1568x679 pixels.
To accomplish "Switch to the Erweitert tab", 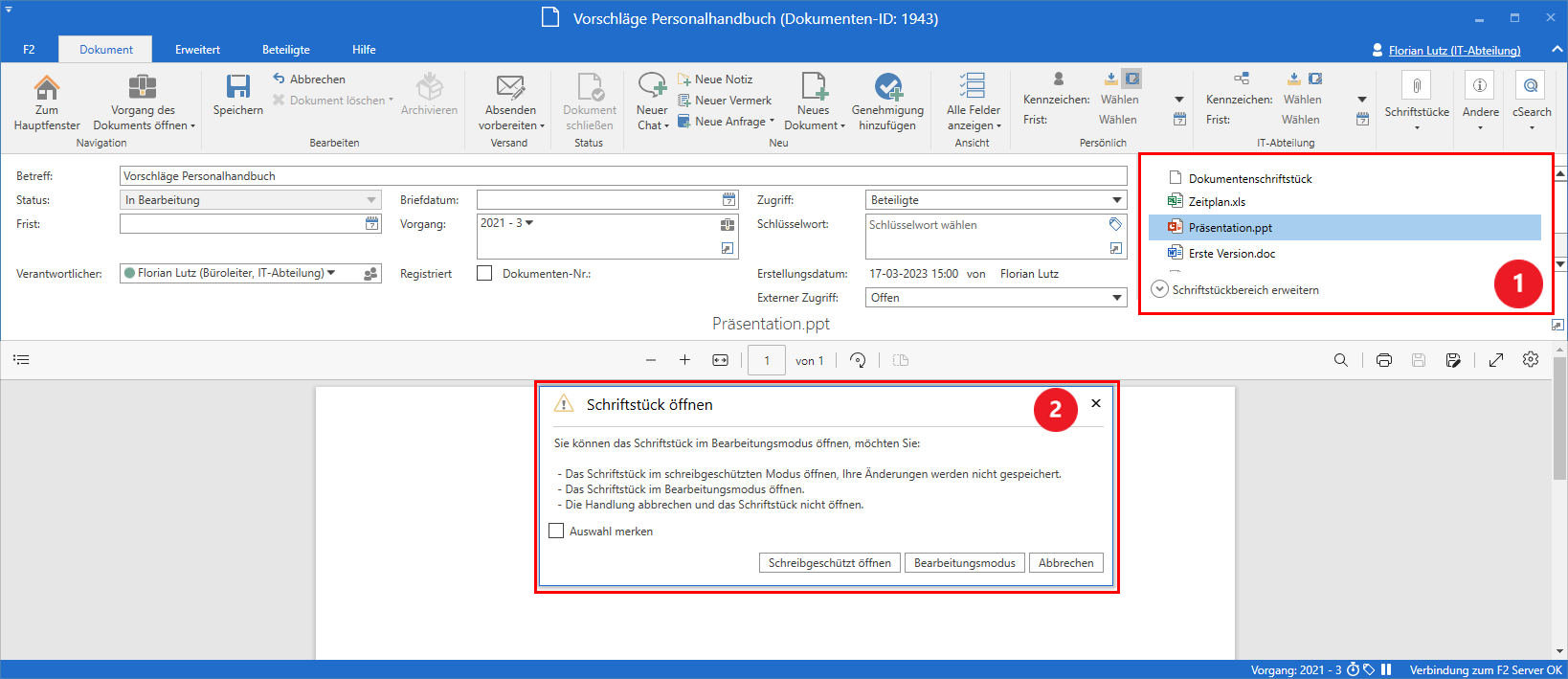I will pyautogui.click(x=197, y=50).
